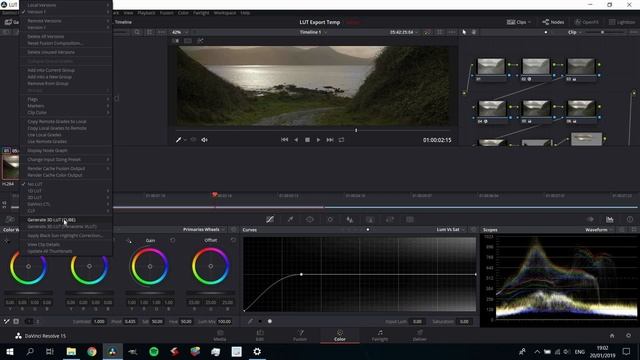Open the viewer zoom 42% dropdown
Image resolution: width=640 pixels, height=360 pixels.
click(180, 32)
